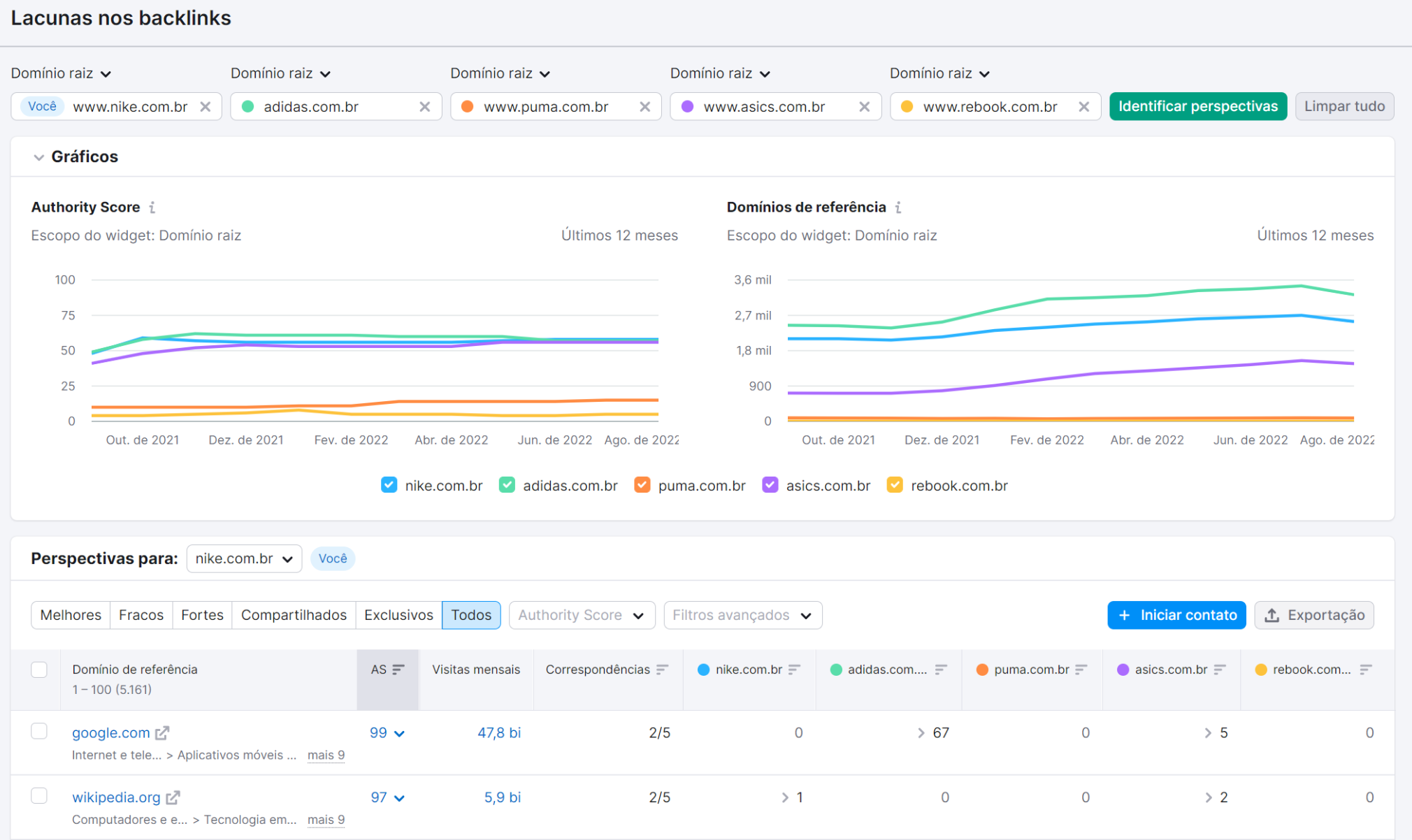Select the Todos tab
This screenshot has height=840, width=1412.
pyautogui.click(x=471, y=615)
